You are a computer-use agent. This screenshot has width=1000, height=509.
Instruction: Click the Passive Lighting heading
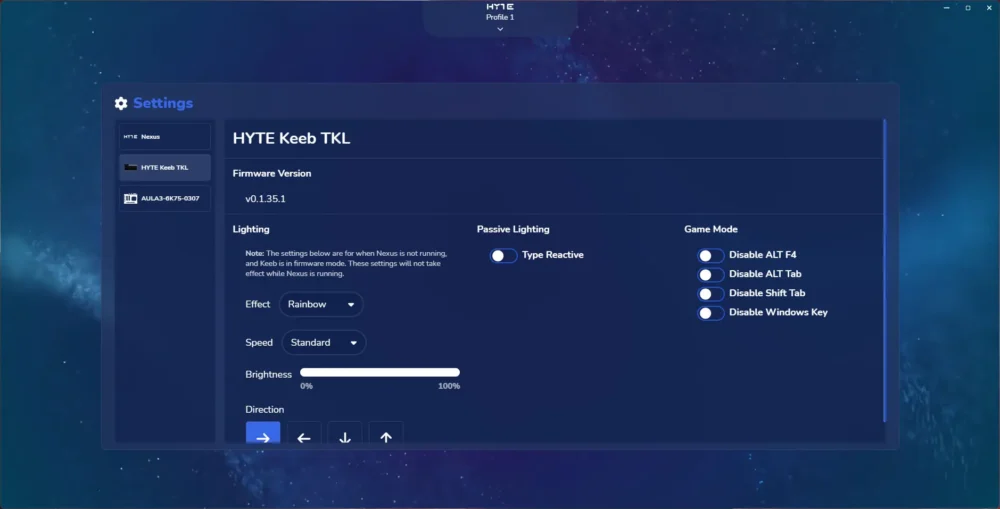click(x=513, y=229)
